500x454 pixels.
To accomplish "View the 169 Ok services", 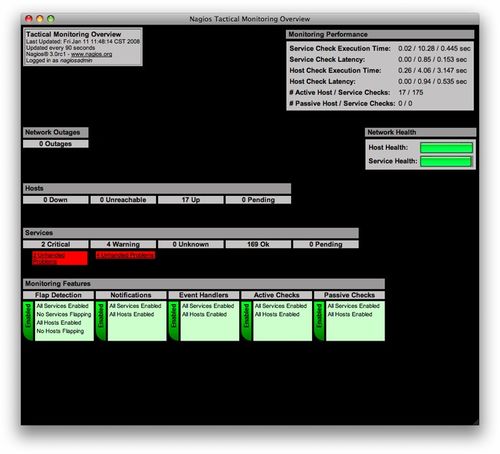I will (x=258, y=244).
